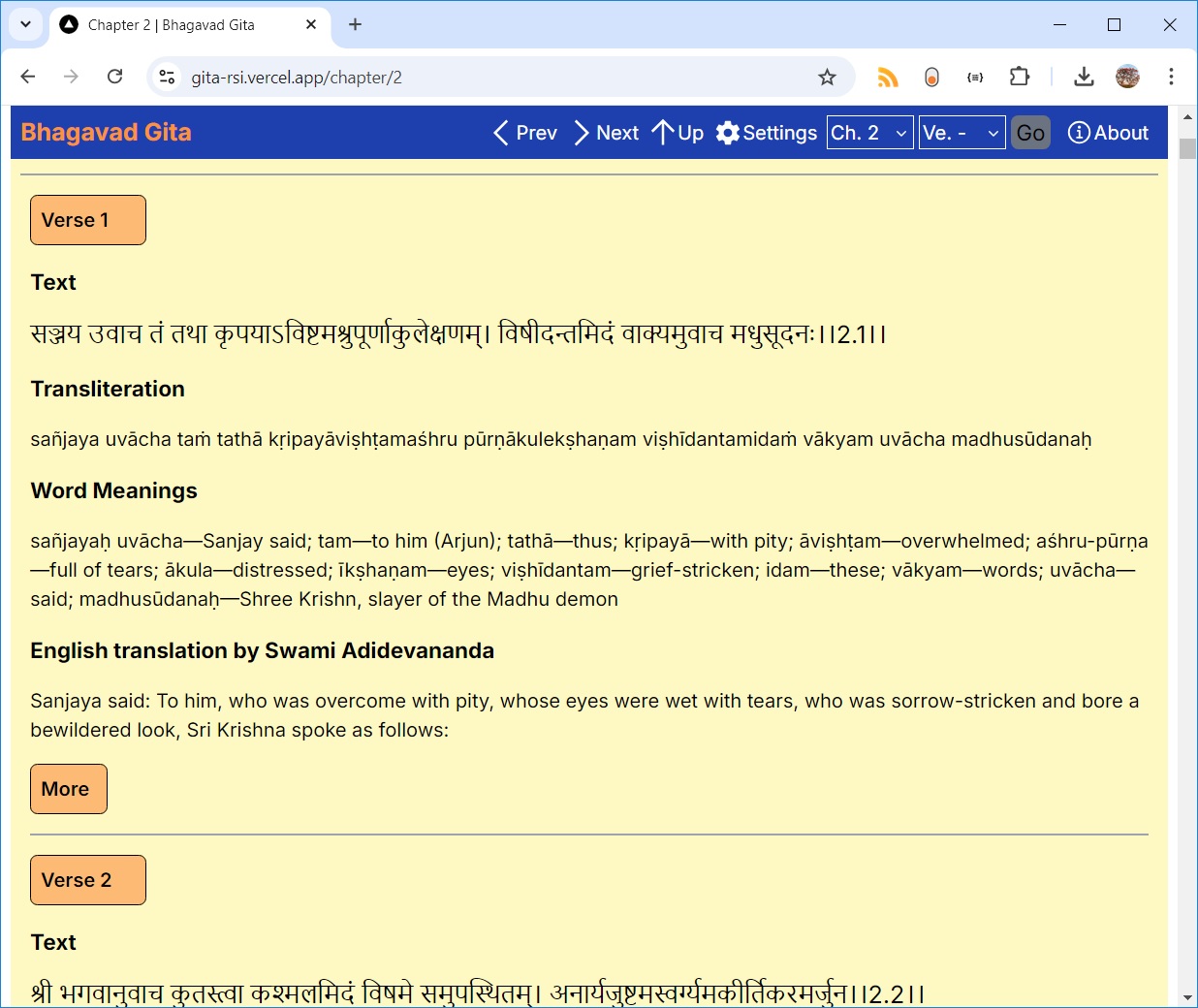The width and height of the screenshot is (1198, 1008).
Task: Open the tab search dropdown arrow
Action: (x=25, y=24)
